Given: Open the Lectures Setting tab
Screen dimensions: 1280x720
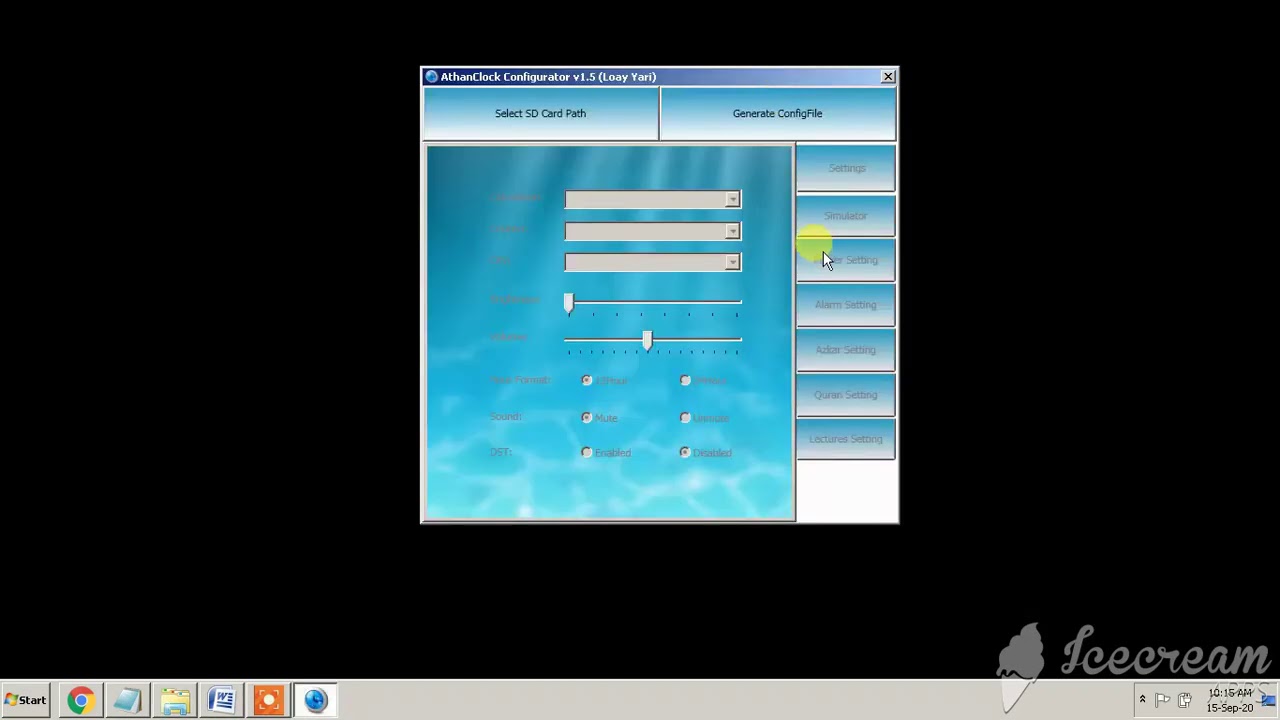Looking at the screenshot, I should click(846, 439).
